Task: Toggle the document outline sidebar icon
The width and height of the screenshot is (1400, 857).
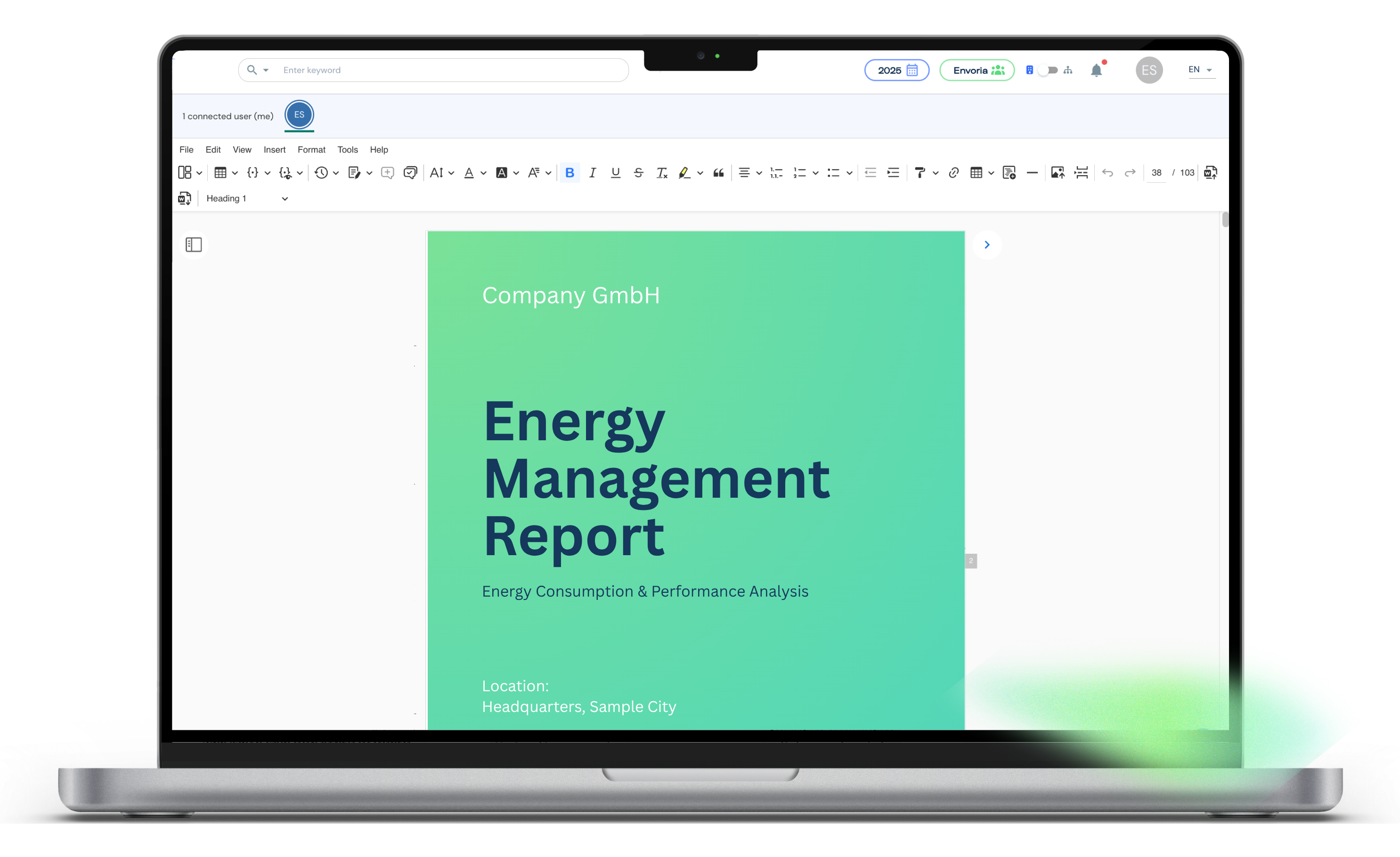Action: click(194, 245)
